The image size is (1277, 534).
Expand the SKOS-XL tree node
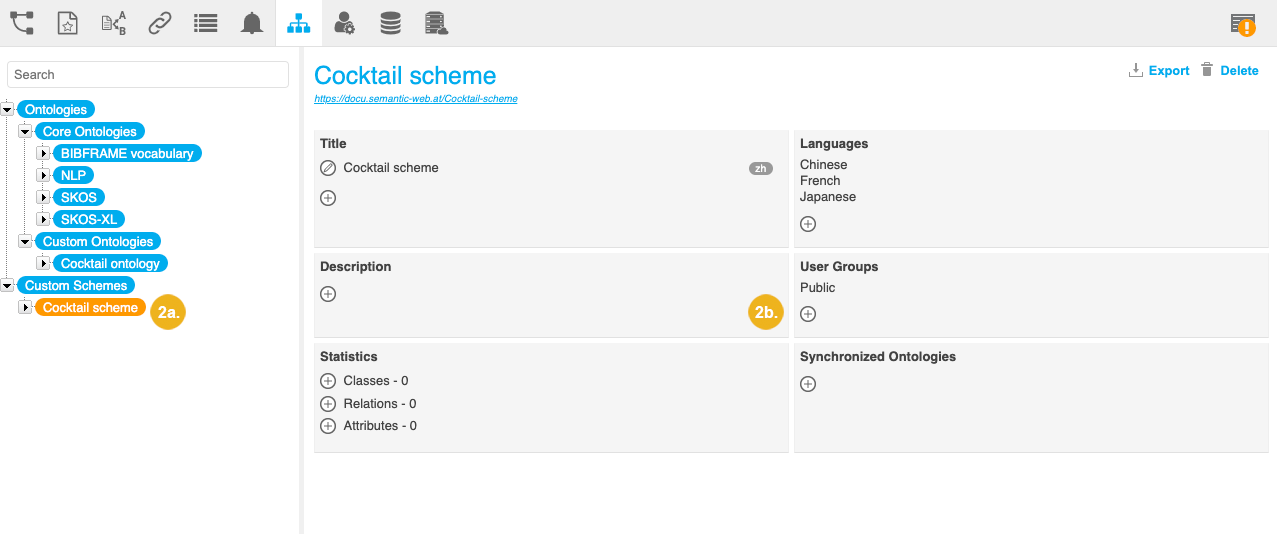click(x=43, y=219)
